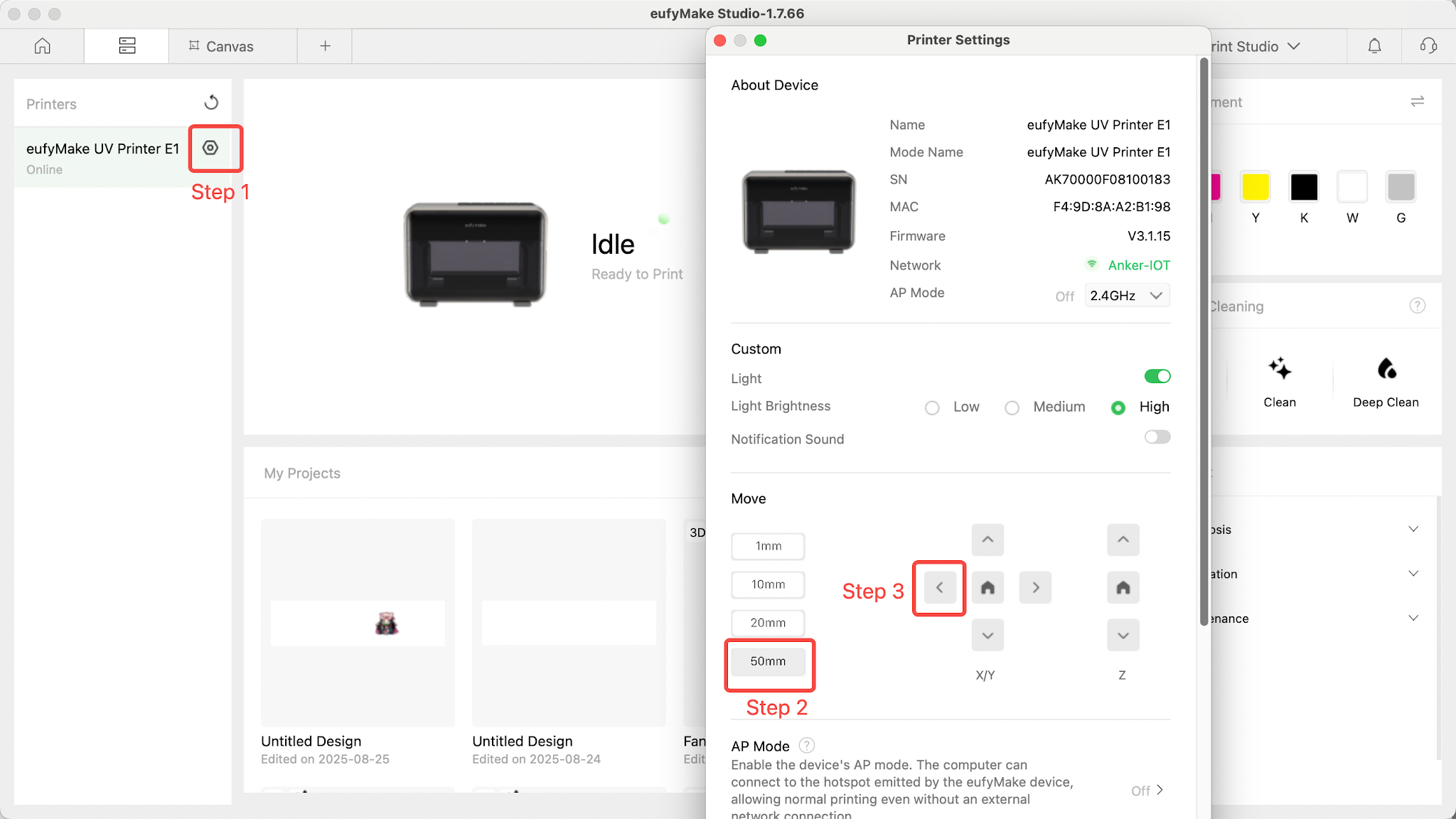Select the yellow Y ink swatch
This screenshot has width=1456, height=819.
[1256, 187]
